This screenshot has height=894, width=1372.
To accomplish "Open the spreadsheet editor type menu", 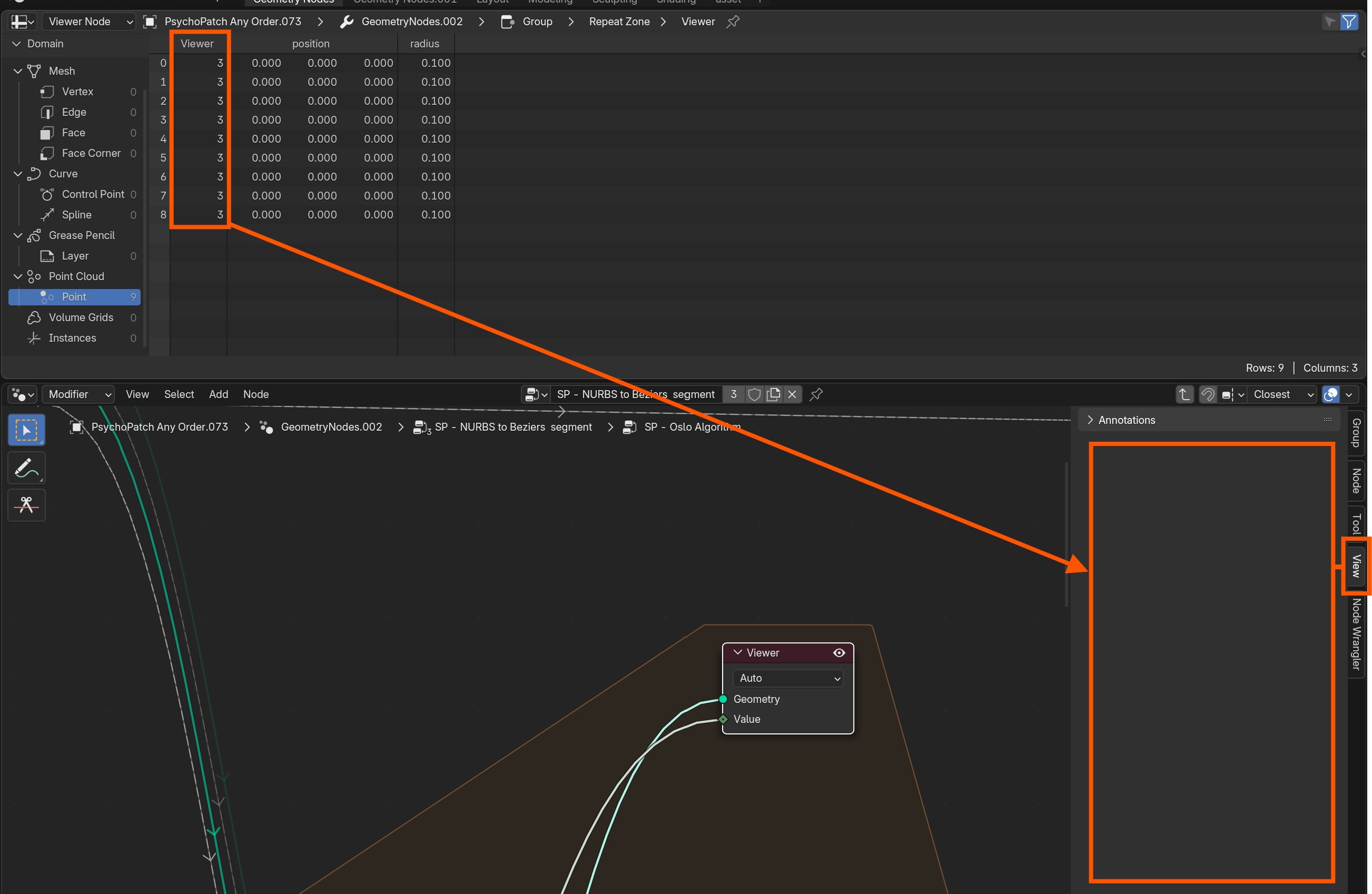I will [x=23, y=22].
